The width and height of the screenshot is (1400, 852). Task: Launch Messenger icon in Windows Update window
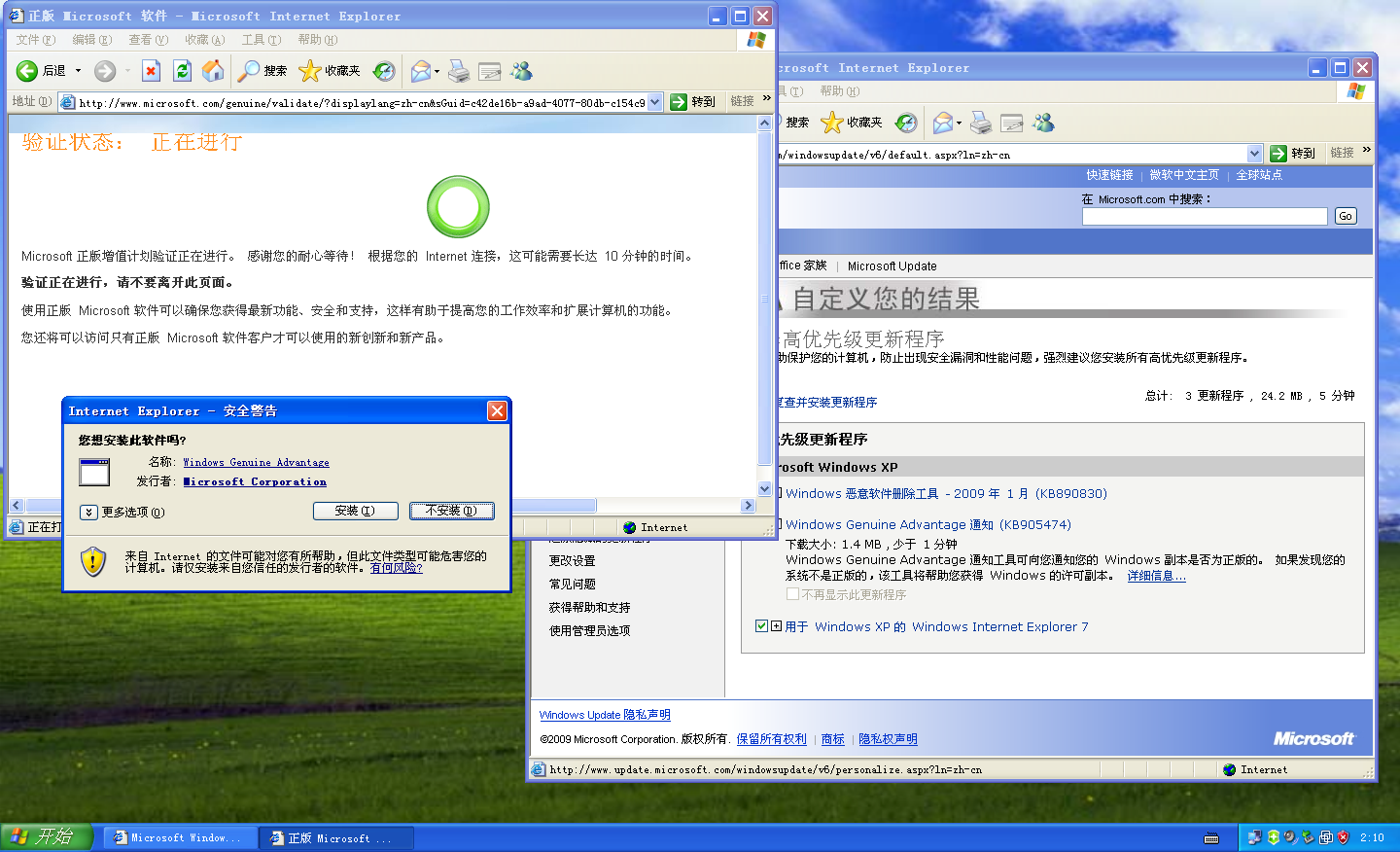(1044, 123)
